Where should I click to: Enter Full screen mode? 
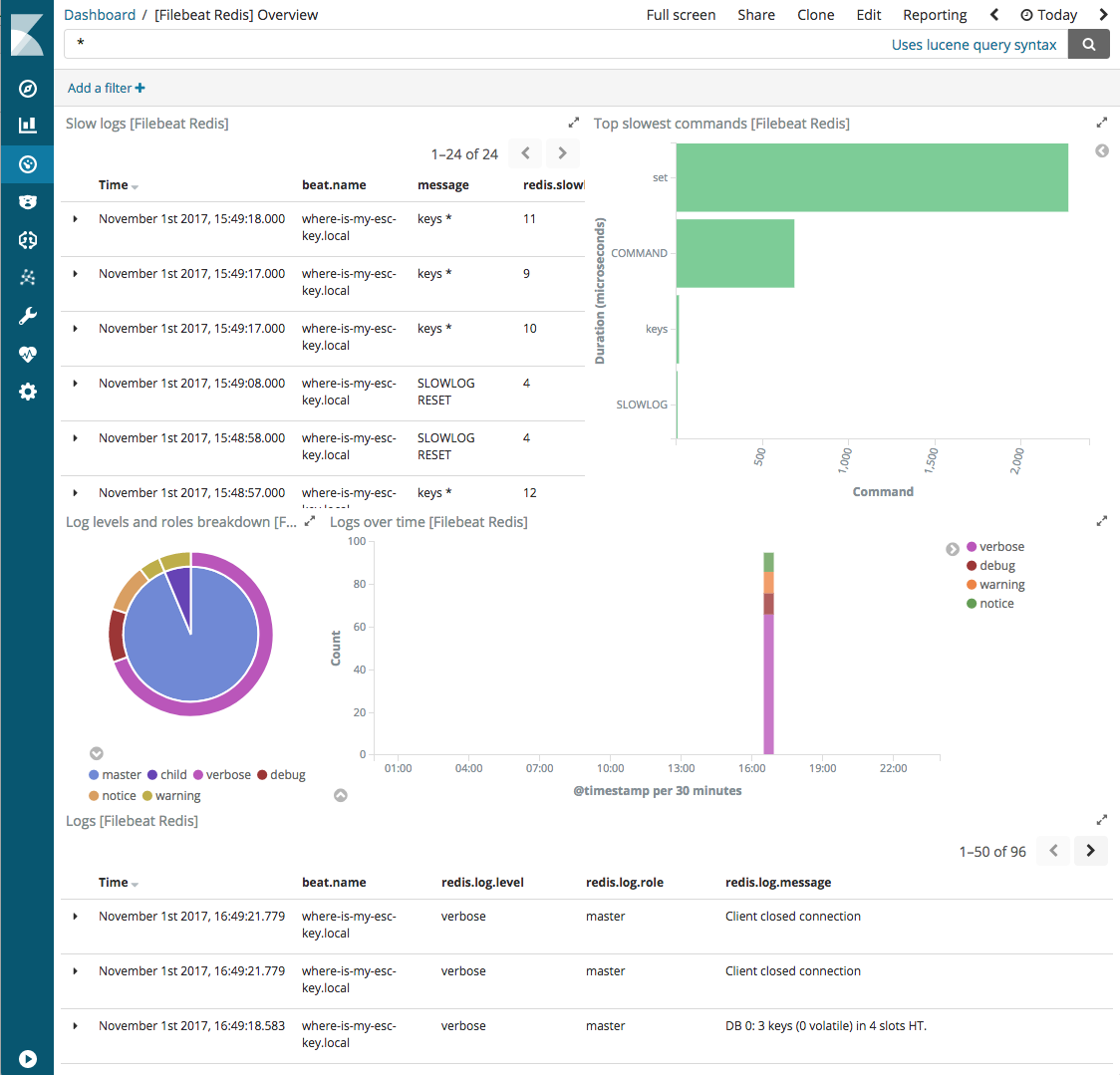click(x=681, y=14)
